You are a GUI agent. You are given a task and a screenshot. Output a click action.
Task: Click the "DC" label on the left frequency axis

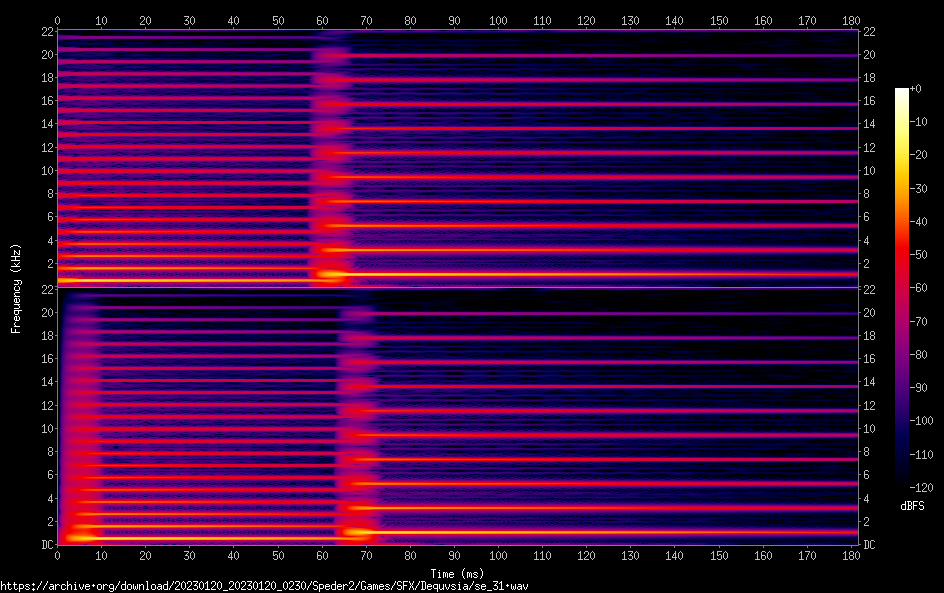click(x=45, y=545)
